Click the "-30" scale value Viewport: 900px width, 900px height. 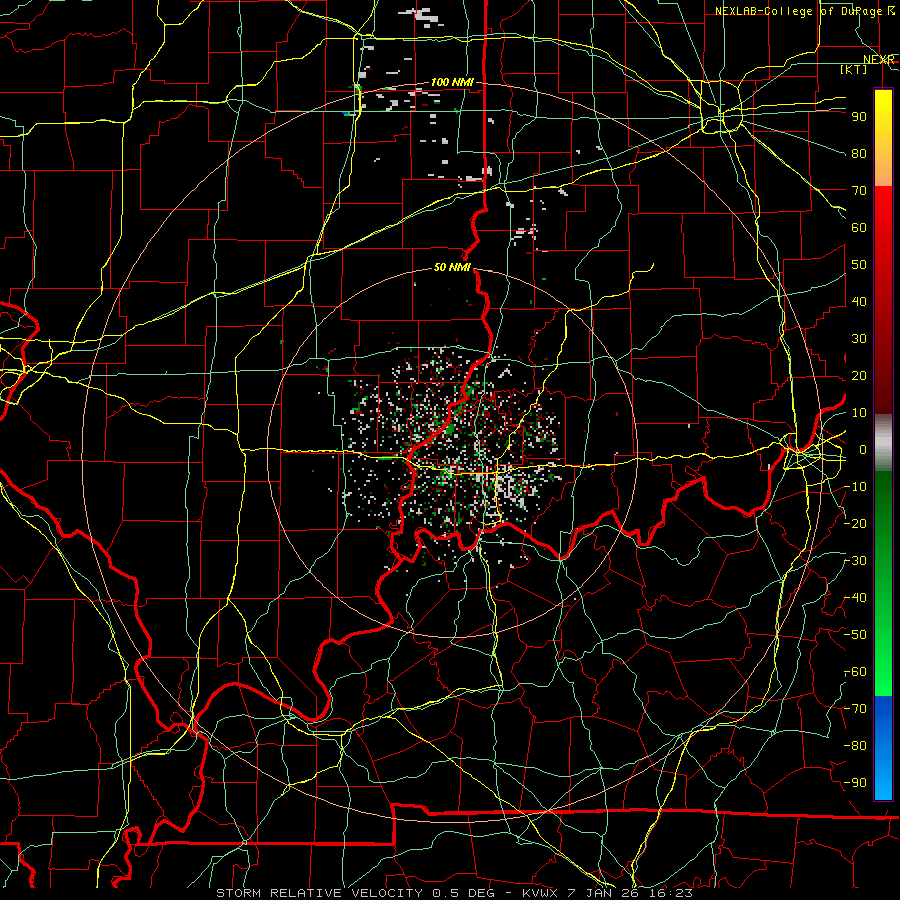855,561
